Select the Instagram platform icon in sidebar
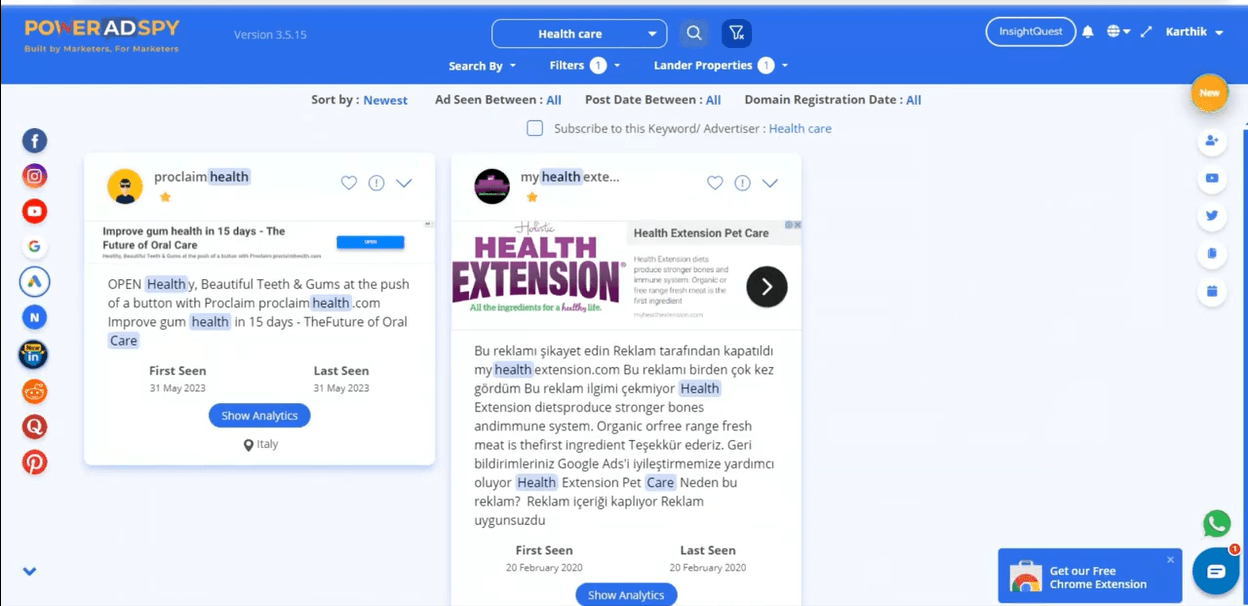 (35, 177)
